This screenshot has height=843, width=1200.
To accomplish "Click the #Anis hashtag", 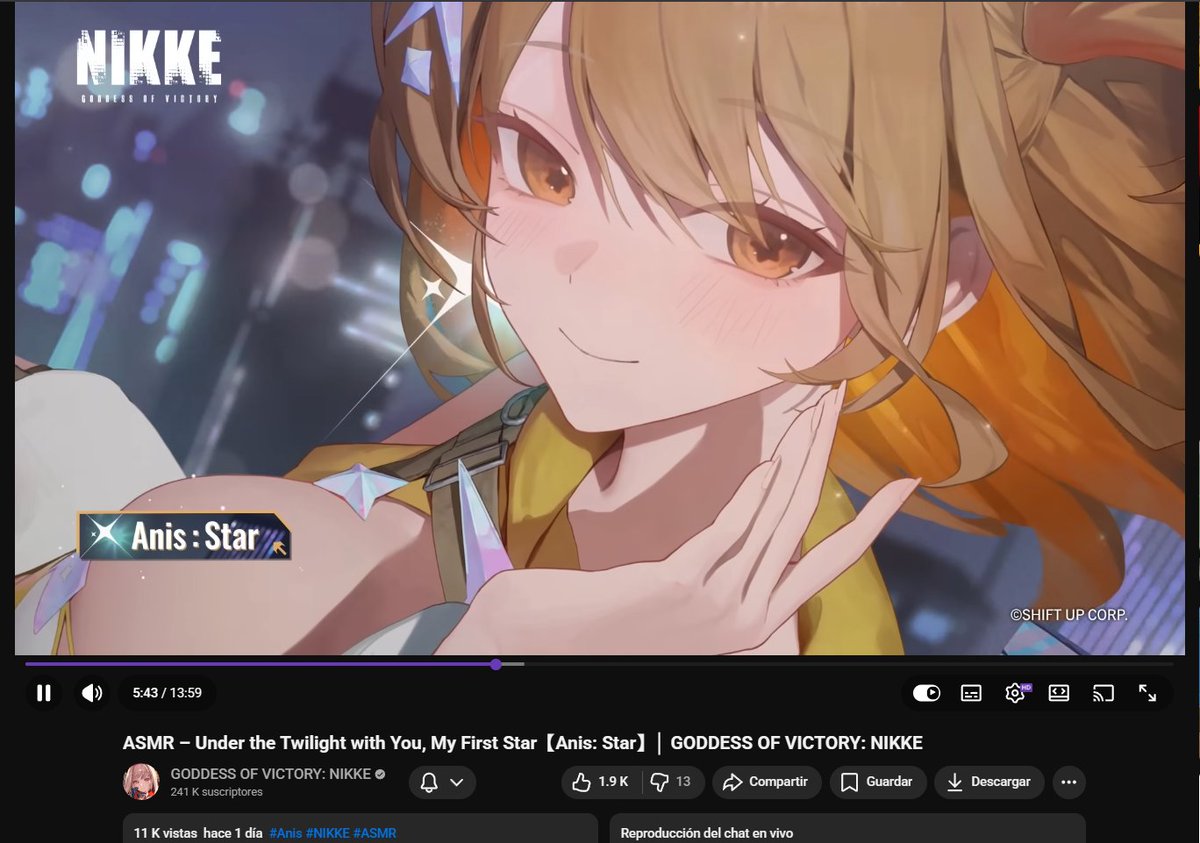I will pos(286,833).
